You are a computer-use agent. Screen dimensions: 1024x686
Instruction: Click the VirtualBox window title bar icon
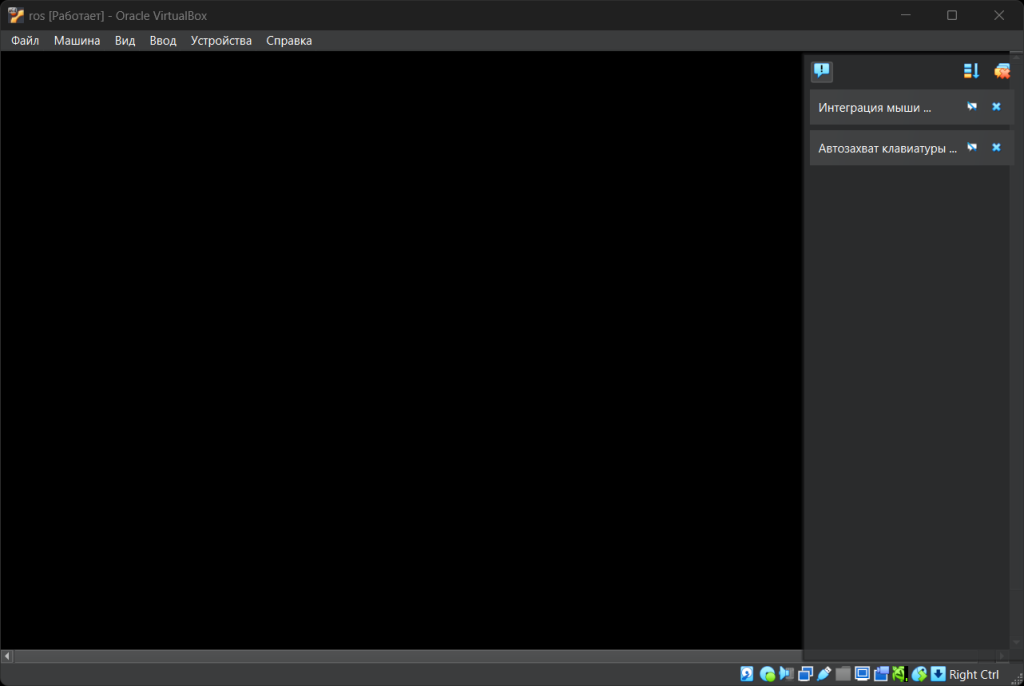[16, 15]
